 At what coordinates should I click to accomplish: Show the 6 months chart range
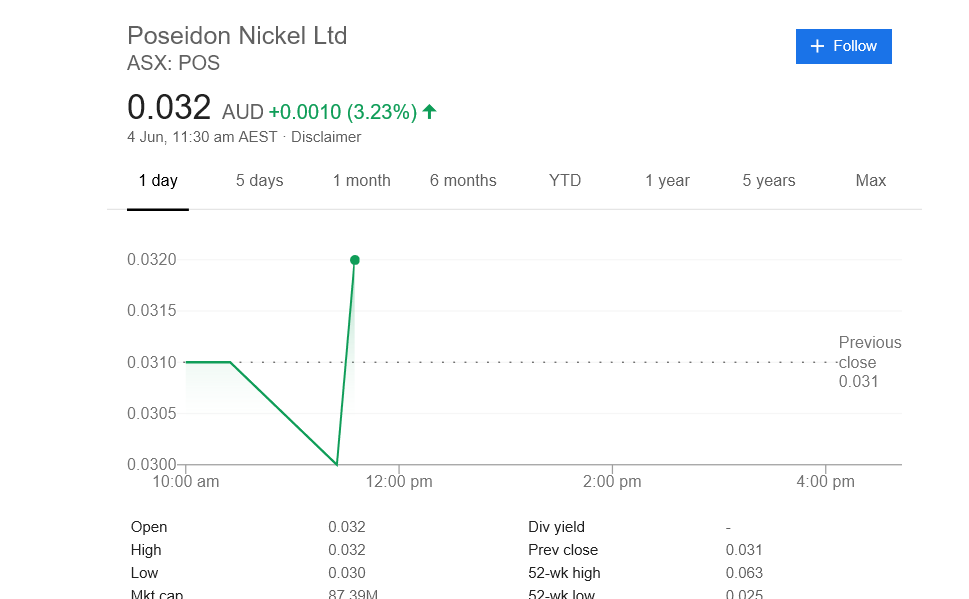coord(463,181)
